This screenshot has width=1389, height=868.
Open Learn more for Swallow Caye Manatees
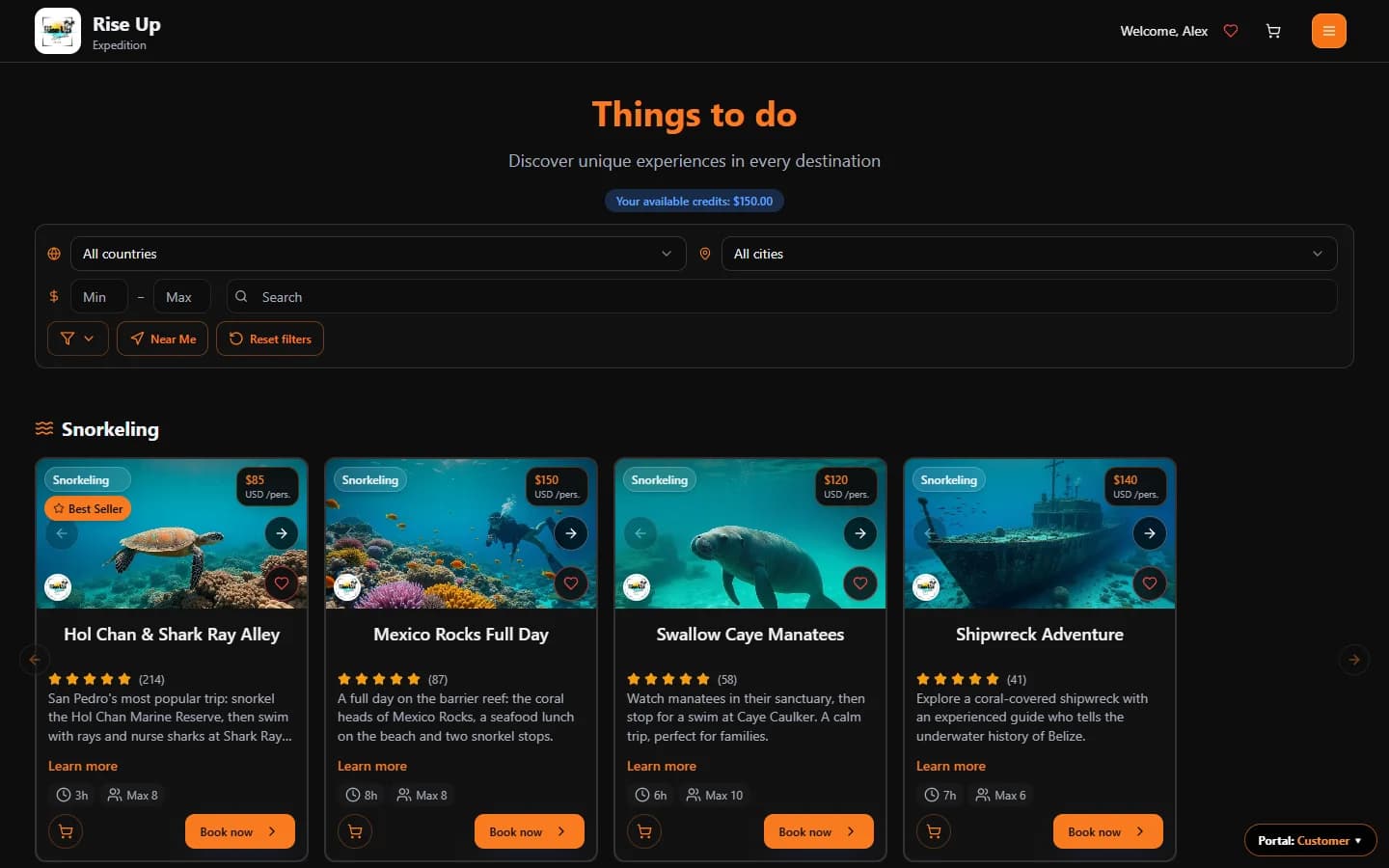(662, 766)
